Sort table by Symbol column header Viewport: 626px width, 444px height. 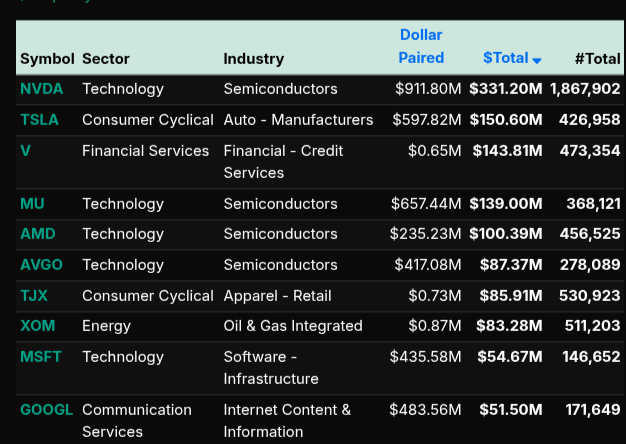[x=47, y=59]
